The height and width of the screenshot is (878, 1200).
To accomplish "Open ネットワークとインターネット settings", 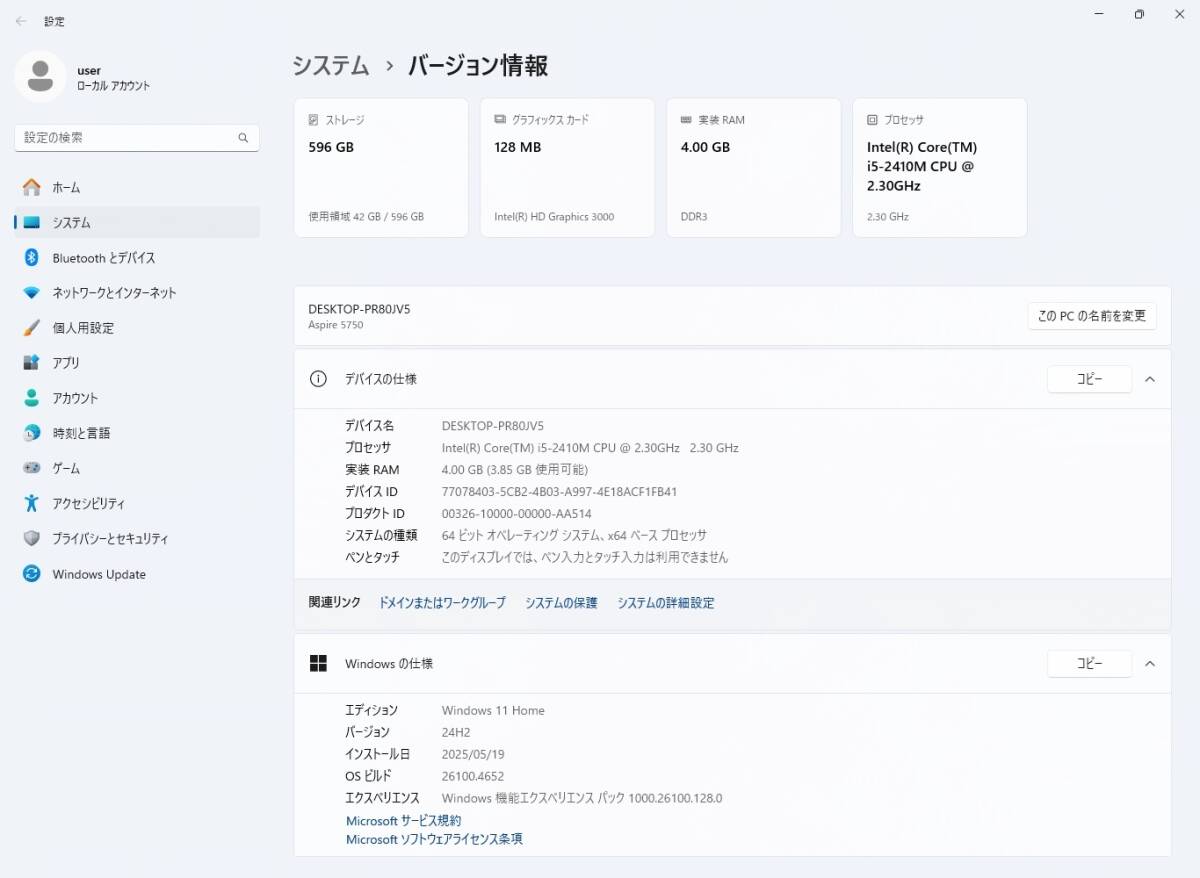I will point(137,293).
